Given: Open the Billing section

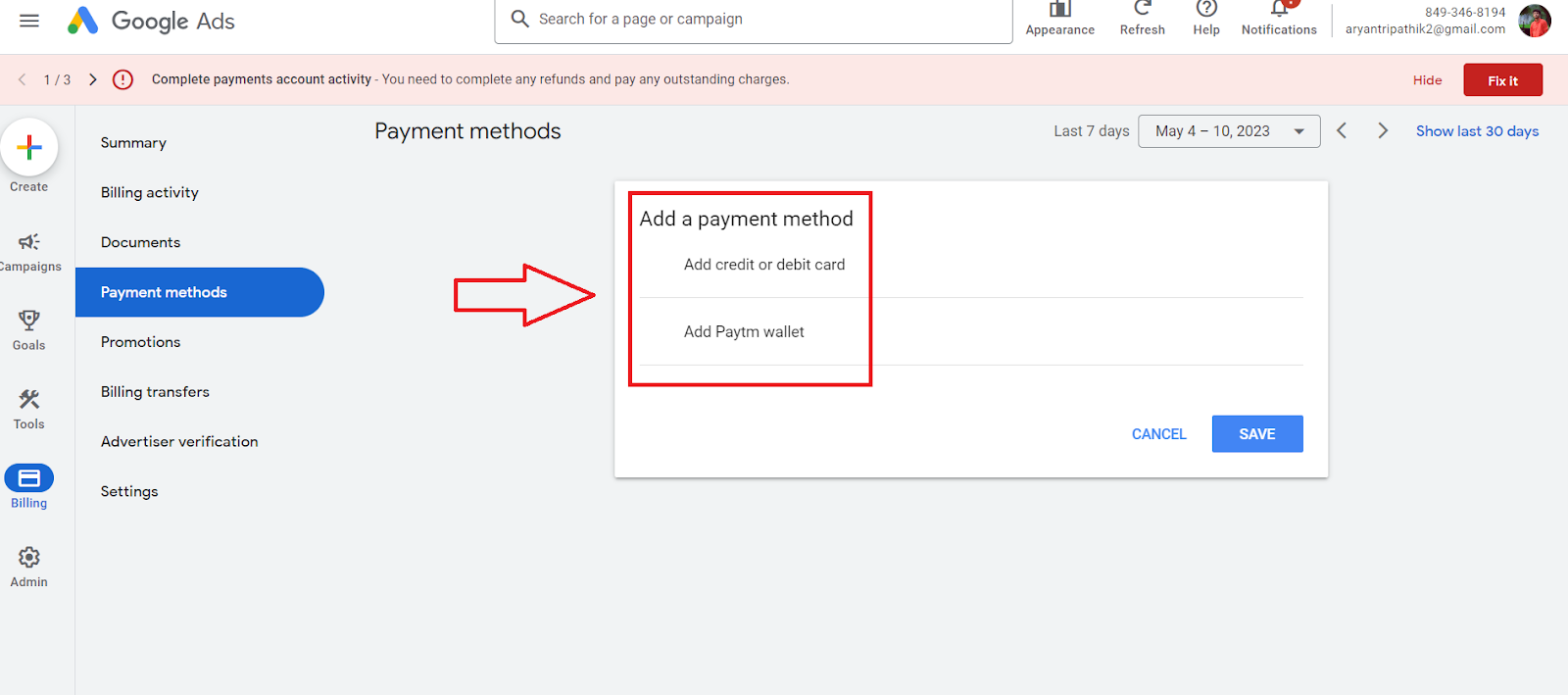Looking at the screenshot, I should [29, 487].
